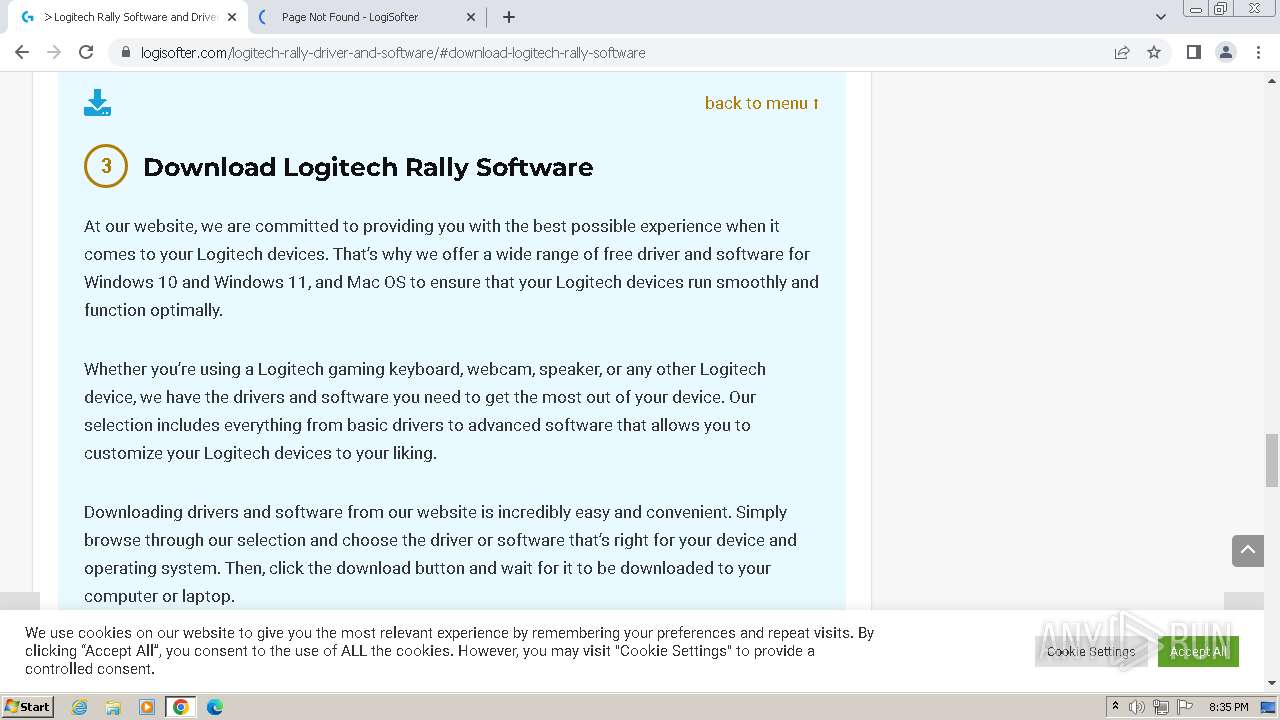Click the 8:35 PM clock

[x=1229, y=707]
